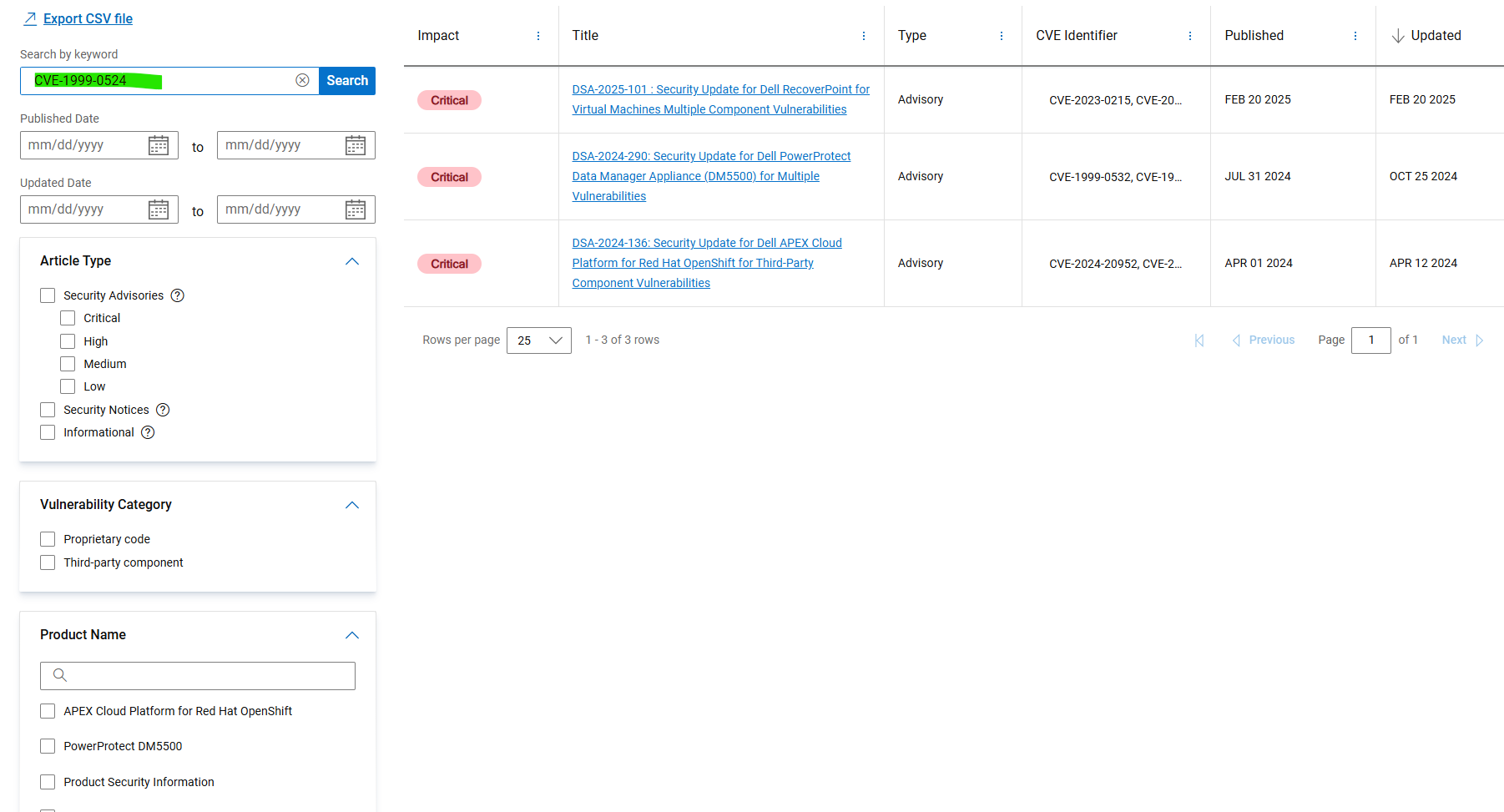The width and height of the screenshot is (1504, 812).
Task: Open advisory DSA-2024-136 APEX Cloud link
Action: coord(707,263)
